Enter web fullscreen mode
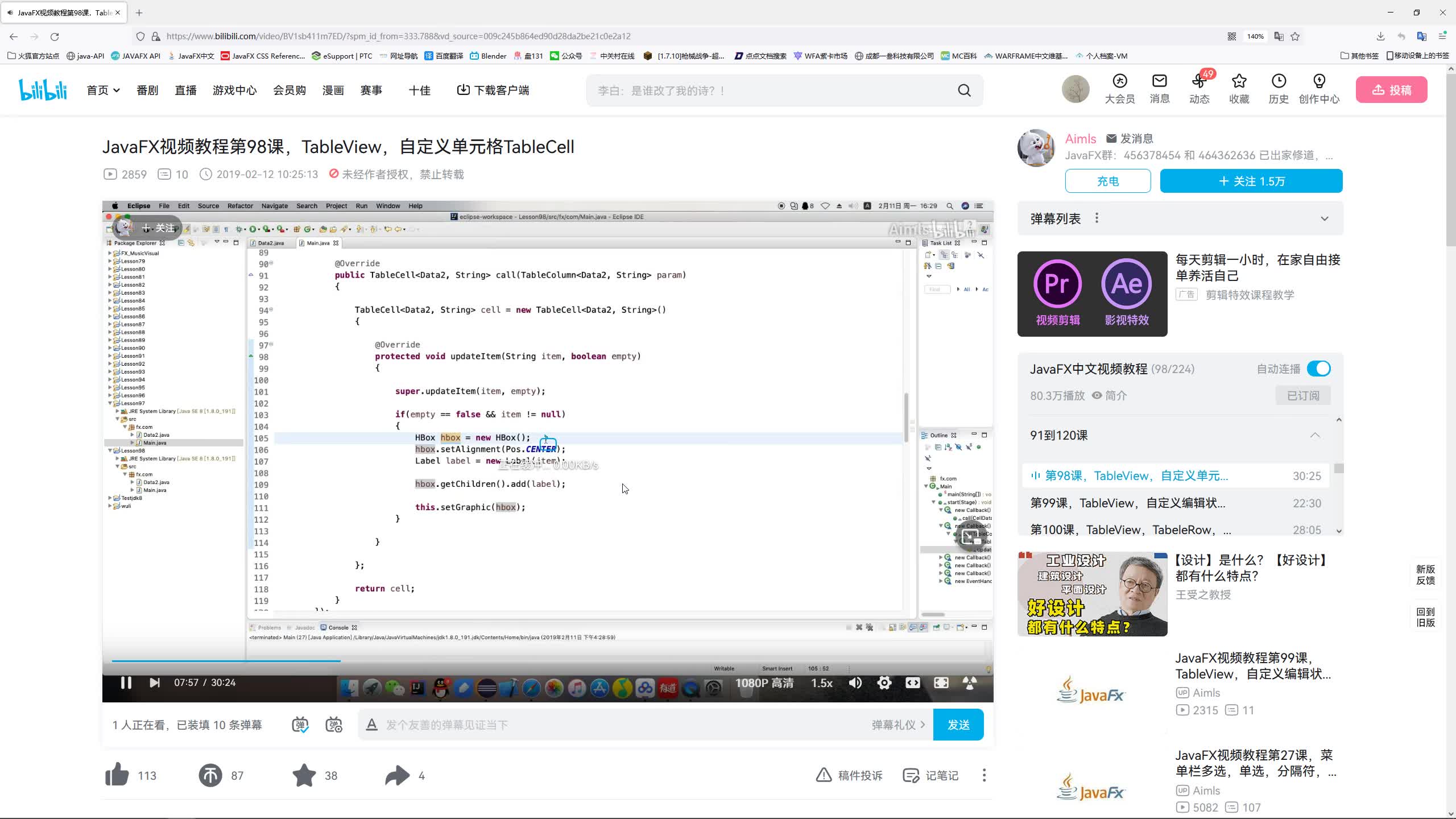 [x=913, y=682]
